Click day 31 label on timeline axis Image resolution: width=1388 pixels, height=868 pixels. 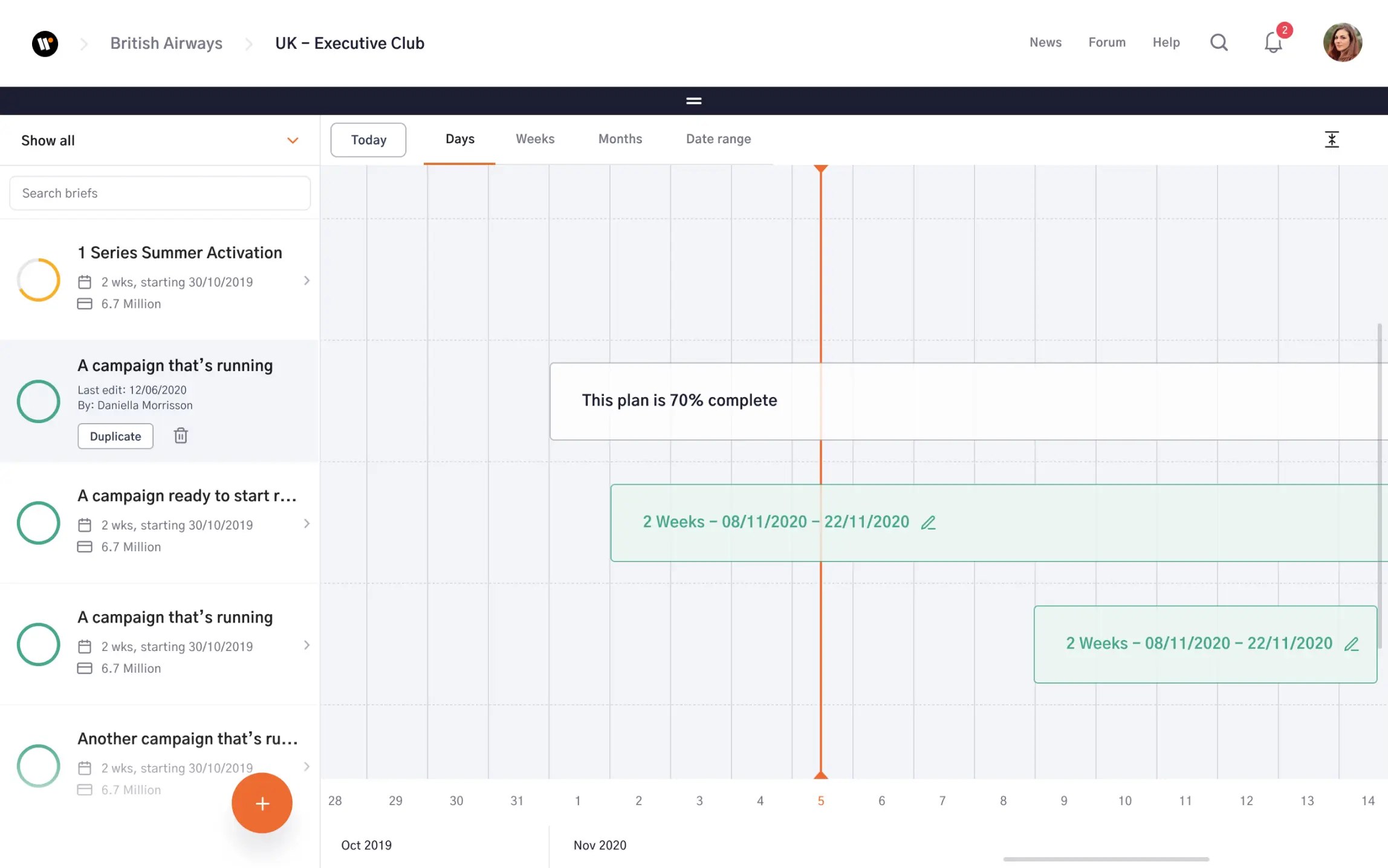516,801
